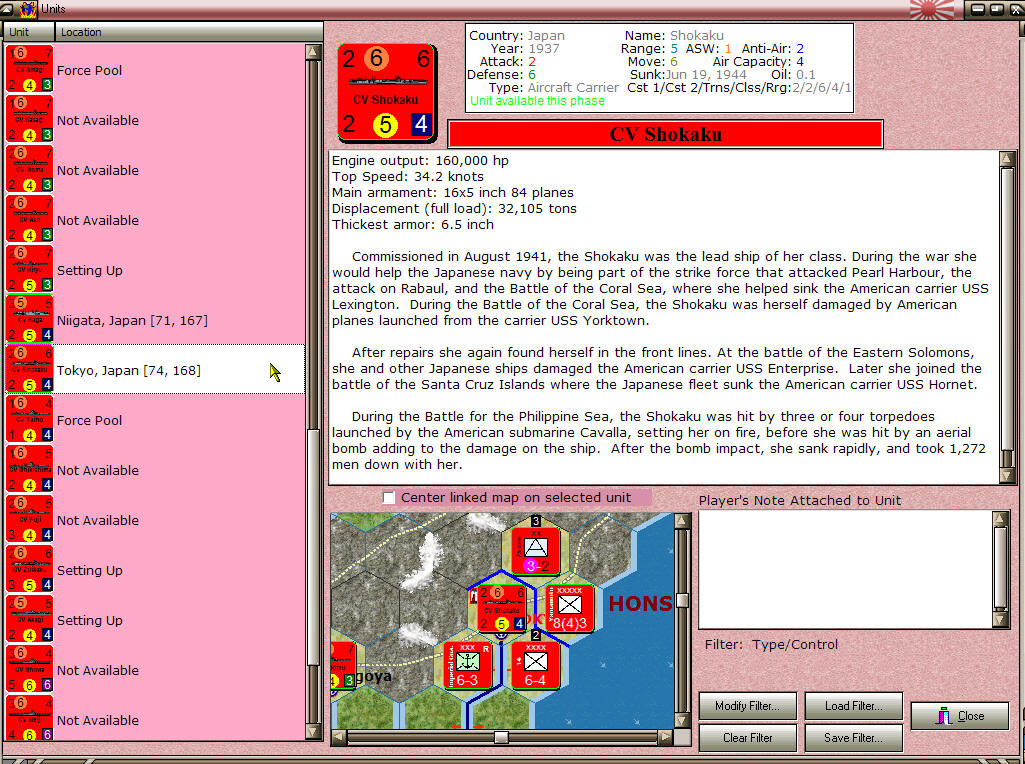Select the CV Meiji unit counter
Image resolution: width=1025 pixels, height=764 pixels.
tap(29, 718)
